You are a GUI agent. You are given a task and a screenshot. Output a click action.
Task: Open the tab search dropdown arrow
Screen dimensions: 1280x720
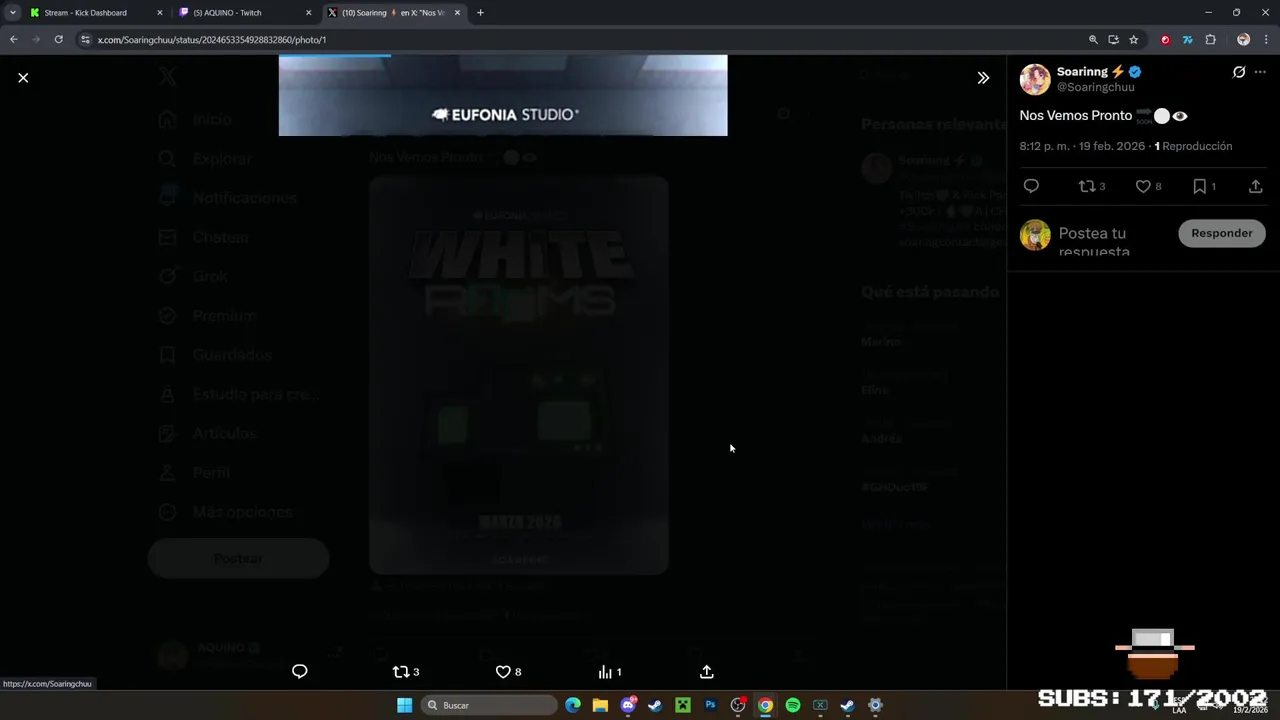click(12, 13)
